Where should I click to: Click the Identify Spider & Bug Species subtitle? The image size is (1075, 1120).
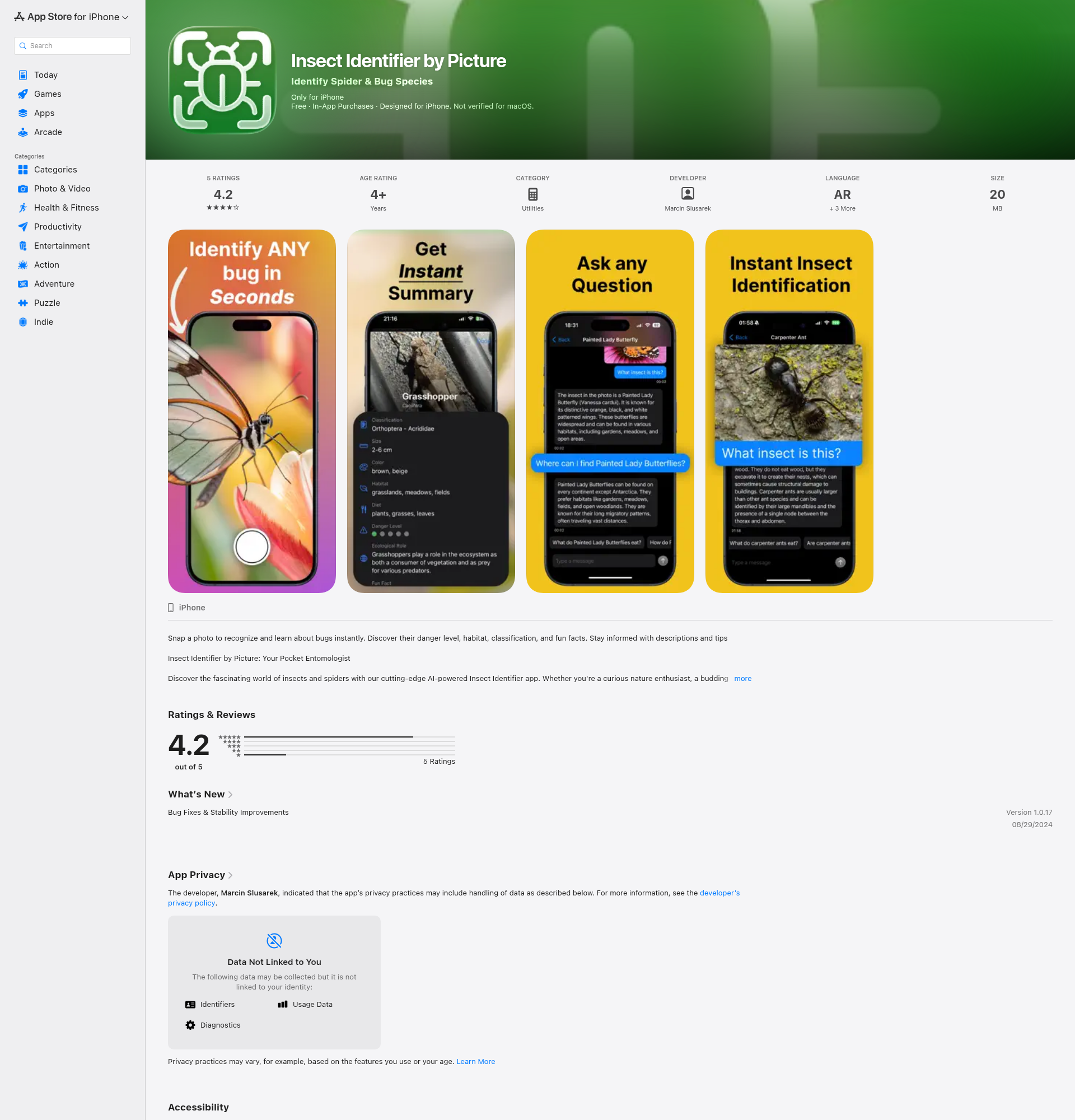pyautogui.click(x=362, y=81)
